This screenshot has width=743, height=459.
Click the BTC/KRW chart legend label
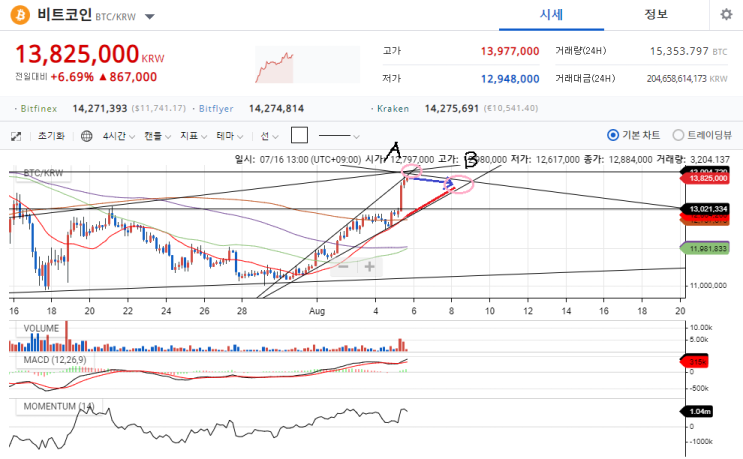pyautogui.click(x=43, y=173)
